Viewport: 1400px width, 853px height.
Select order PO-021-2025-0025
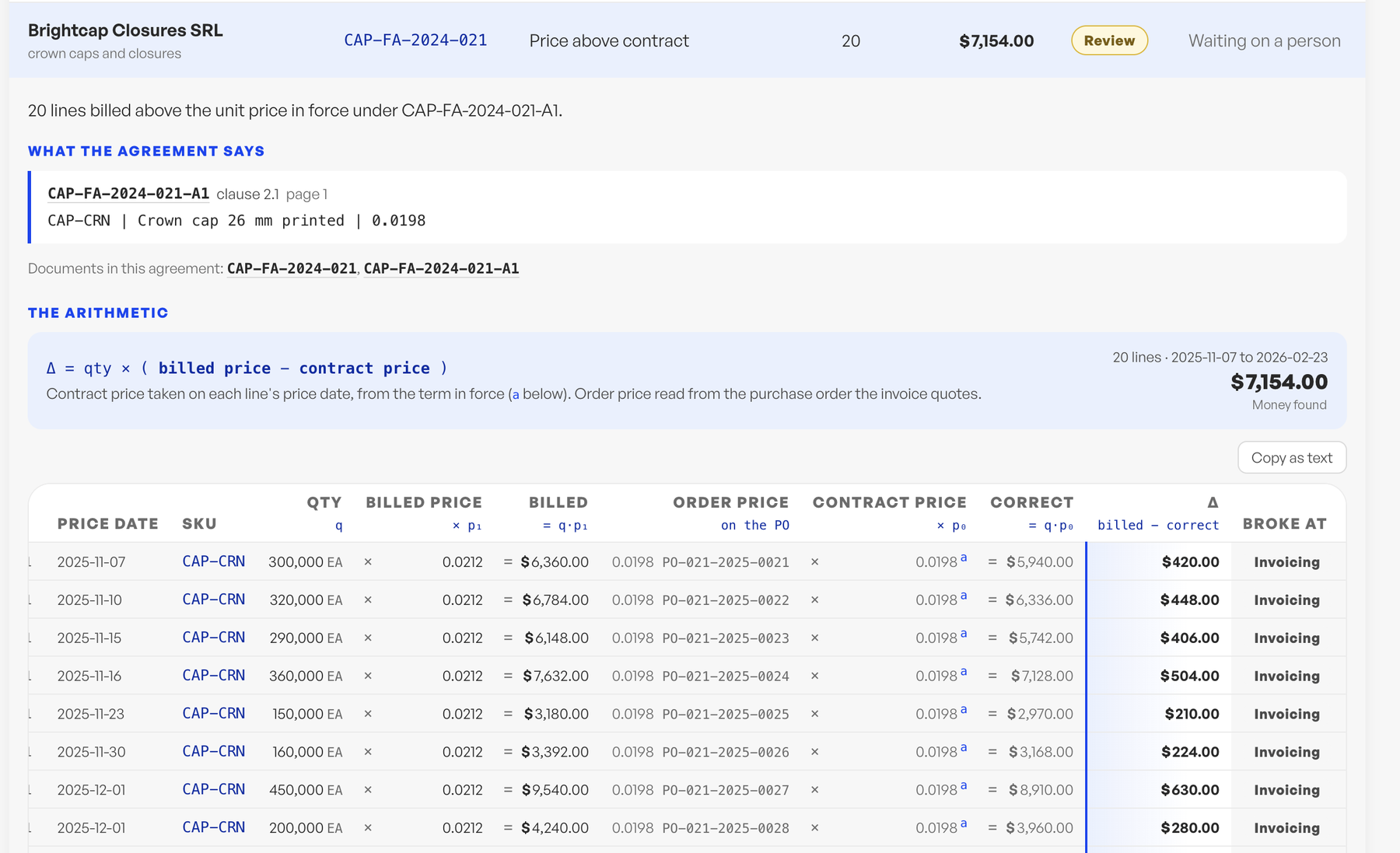(x=726, y=715)
